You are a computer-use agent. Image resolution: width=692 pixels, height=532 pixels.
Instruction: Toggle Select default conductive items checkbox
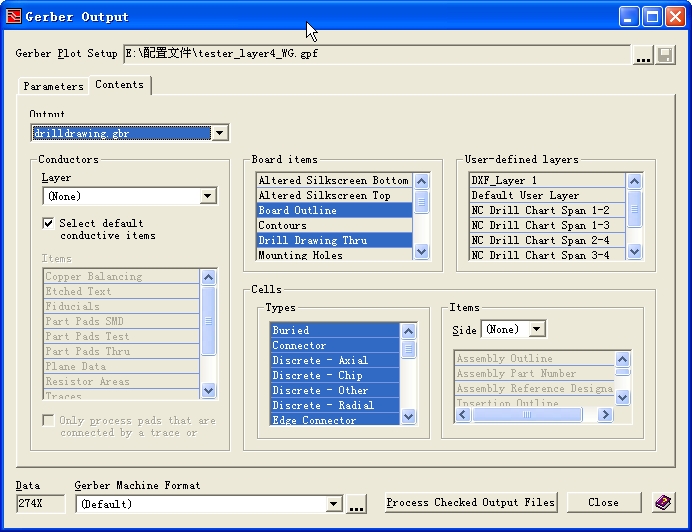(x=48, y=224)
